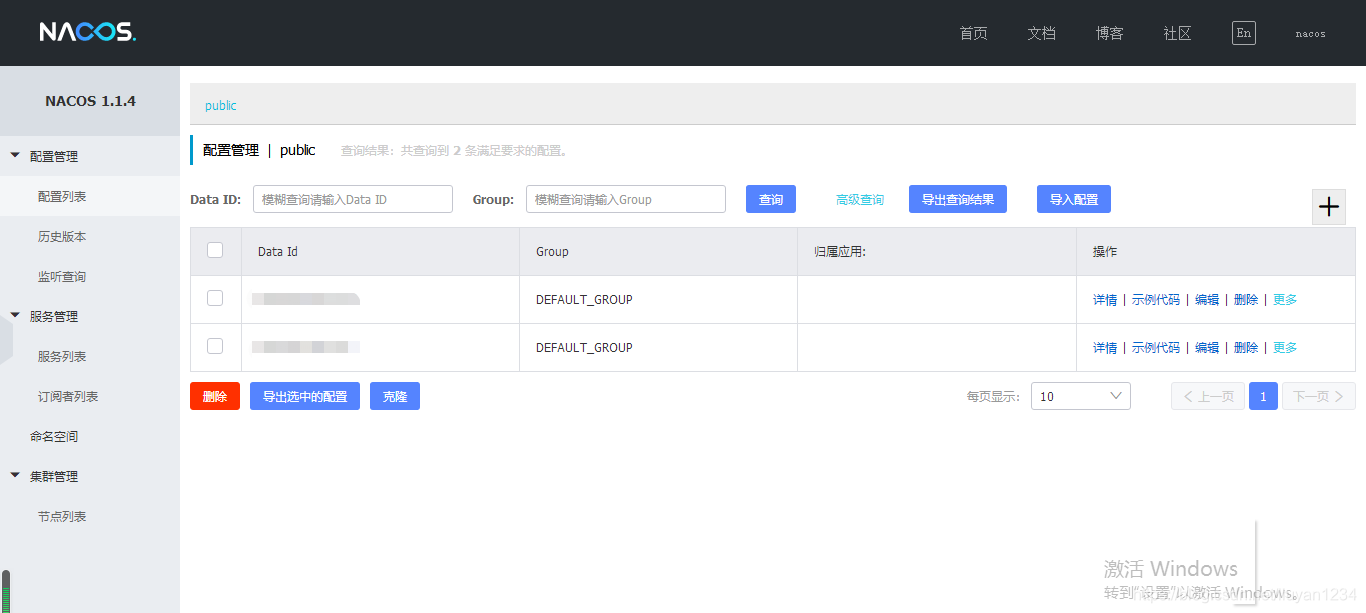Click the 下一页 next page button

(1319, 396)
